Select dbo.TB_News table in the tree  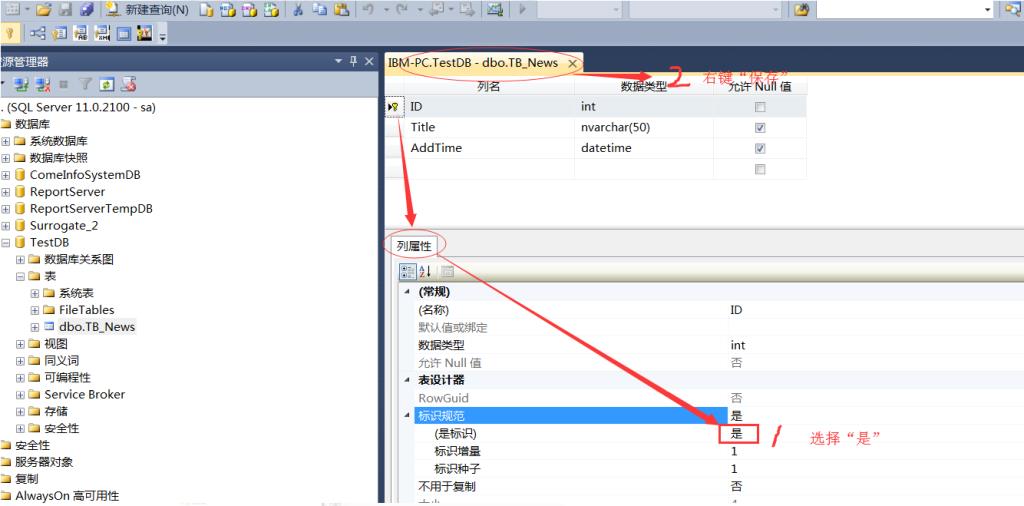click(x=96, y=327)
